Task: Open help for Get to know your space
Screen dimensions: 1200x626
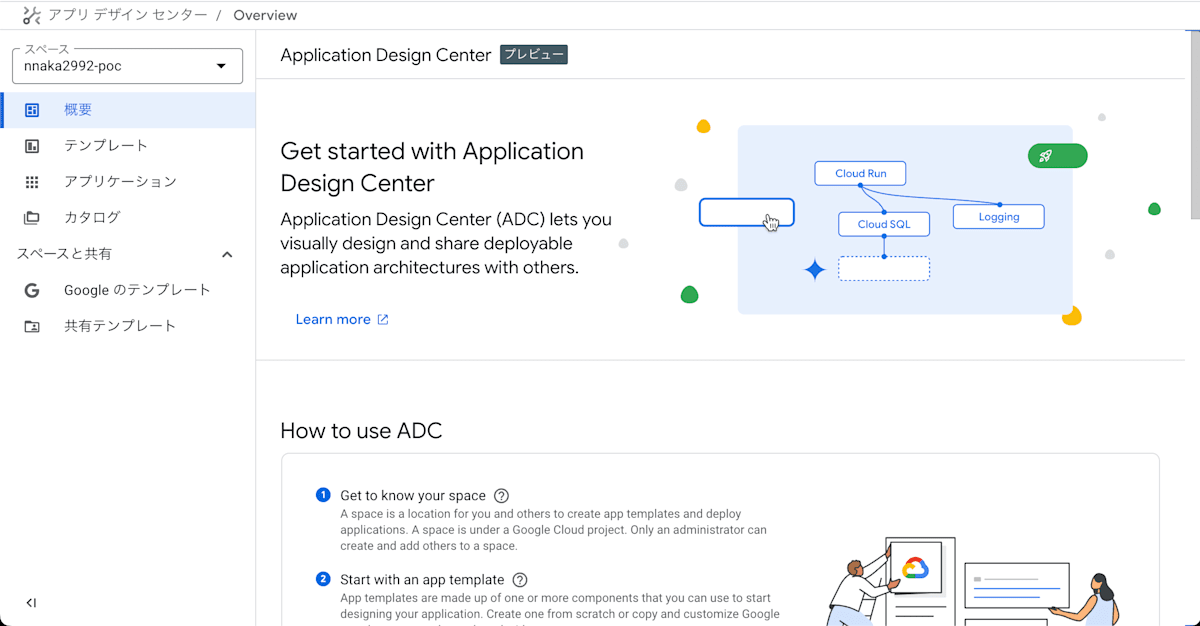Action: [x=502, y=496]
